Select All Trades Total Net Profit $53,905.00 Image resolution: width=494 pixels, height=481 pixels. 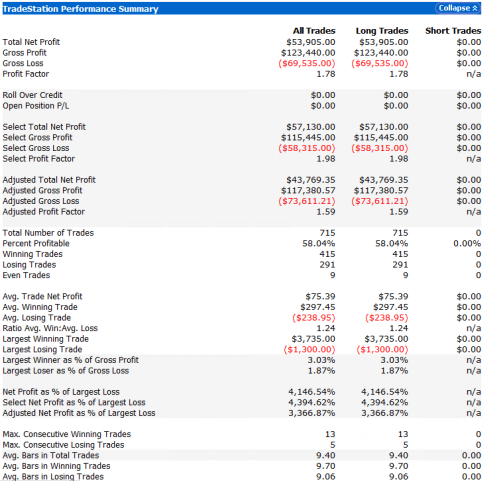[x=311, y=42]
